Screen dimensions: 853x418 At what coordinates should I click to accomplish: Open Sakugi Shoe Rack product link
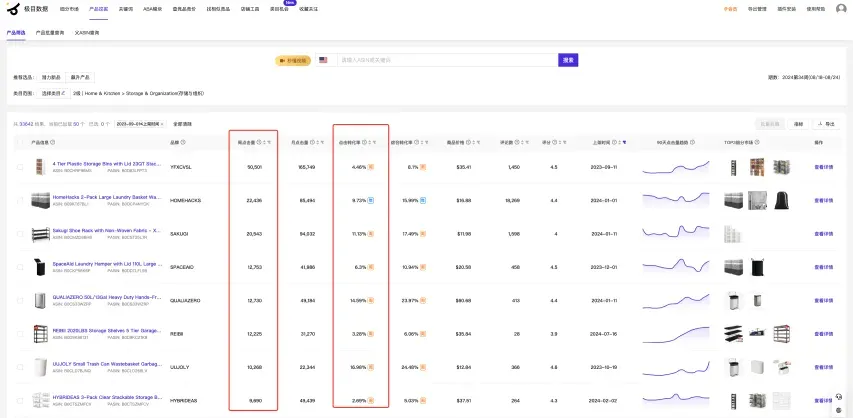(x=108, y=230)
